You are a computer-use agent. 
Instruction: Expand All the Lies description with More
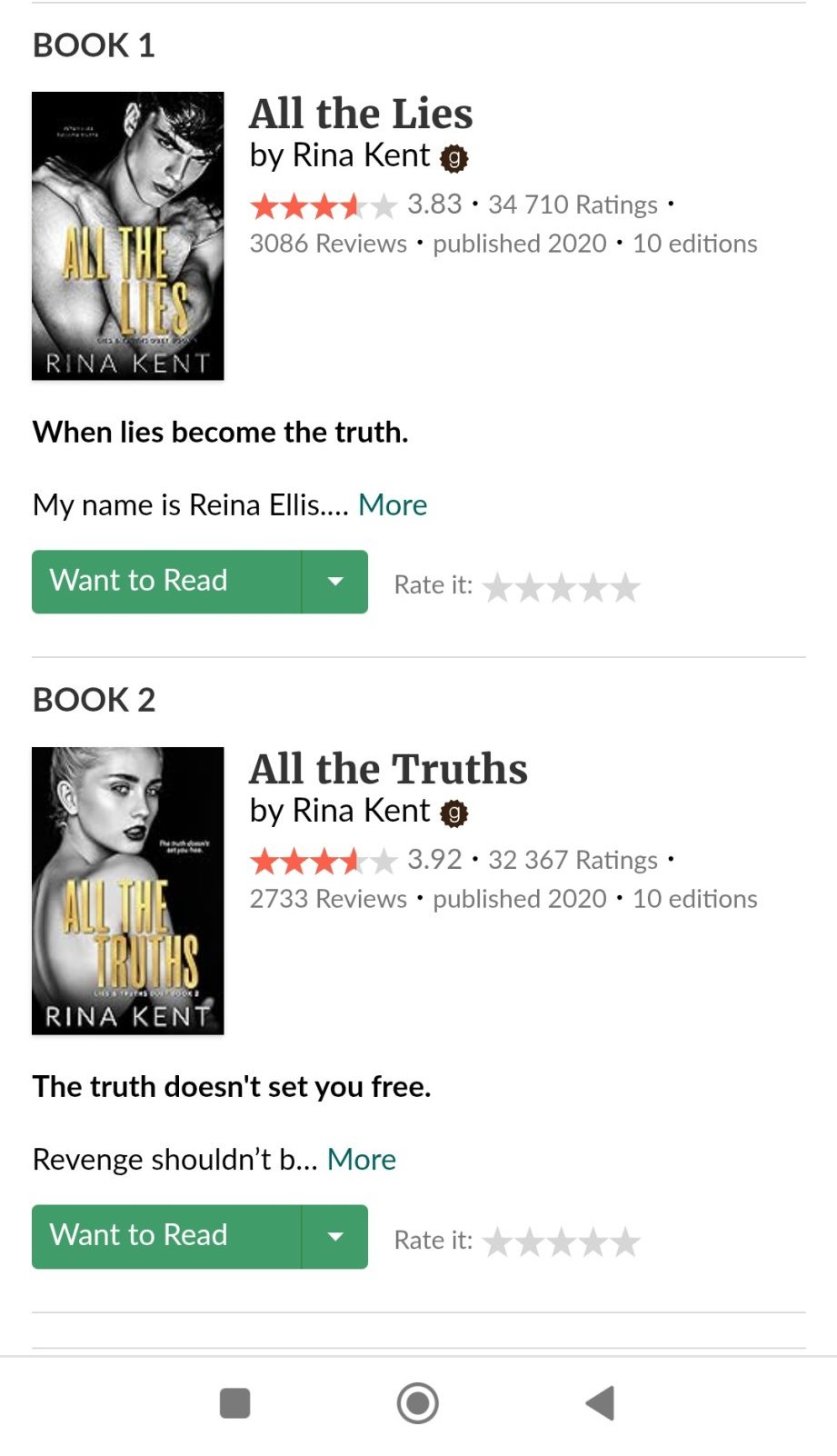point(393,504)
